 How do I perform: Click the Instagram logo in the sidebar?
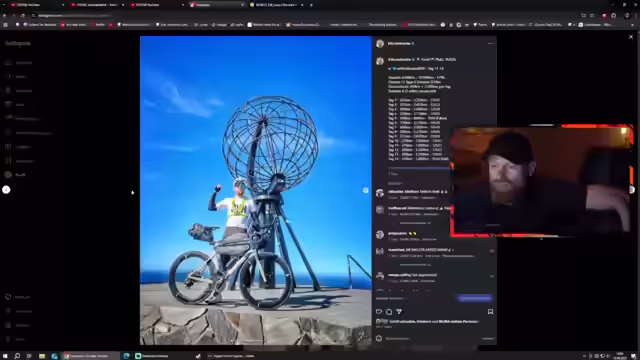[x=18, y=43]
